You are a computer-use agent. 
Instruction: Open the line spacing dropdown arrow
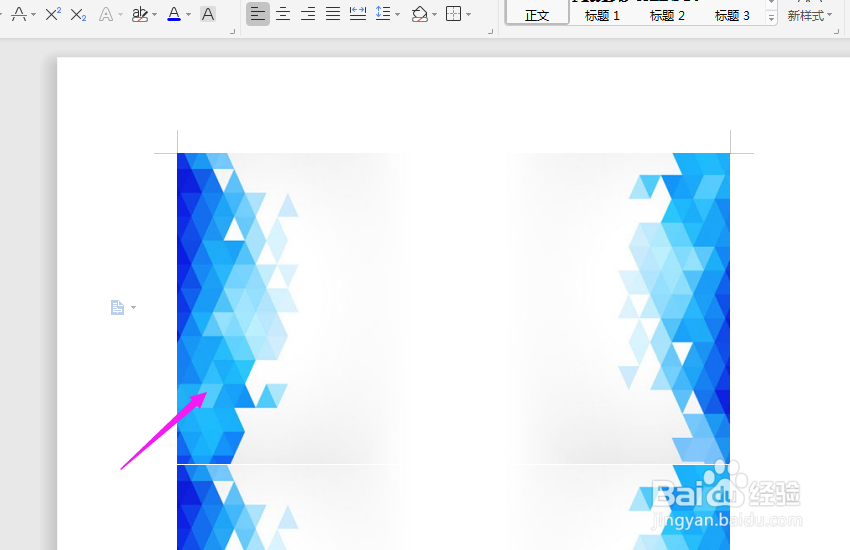tap(397, 15)
